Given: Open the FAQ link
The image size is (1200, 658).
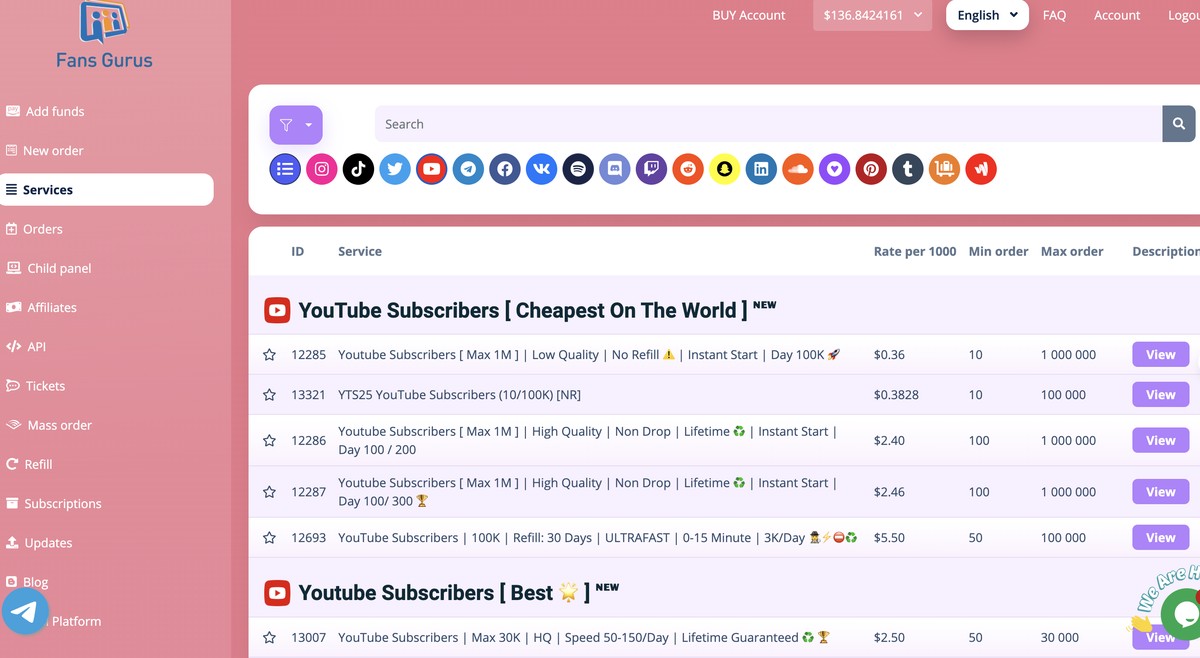Looking at the screenshot, I should (1054, 15).
